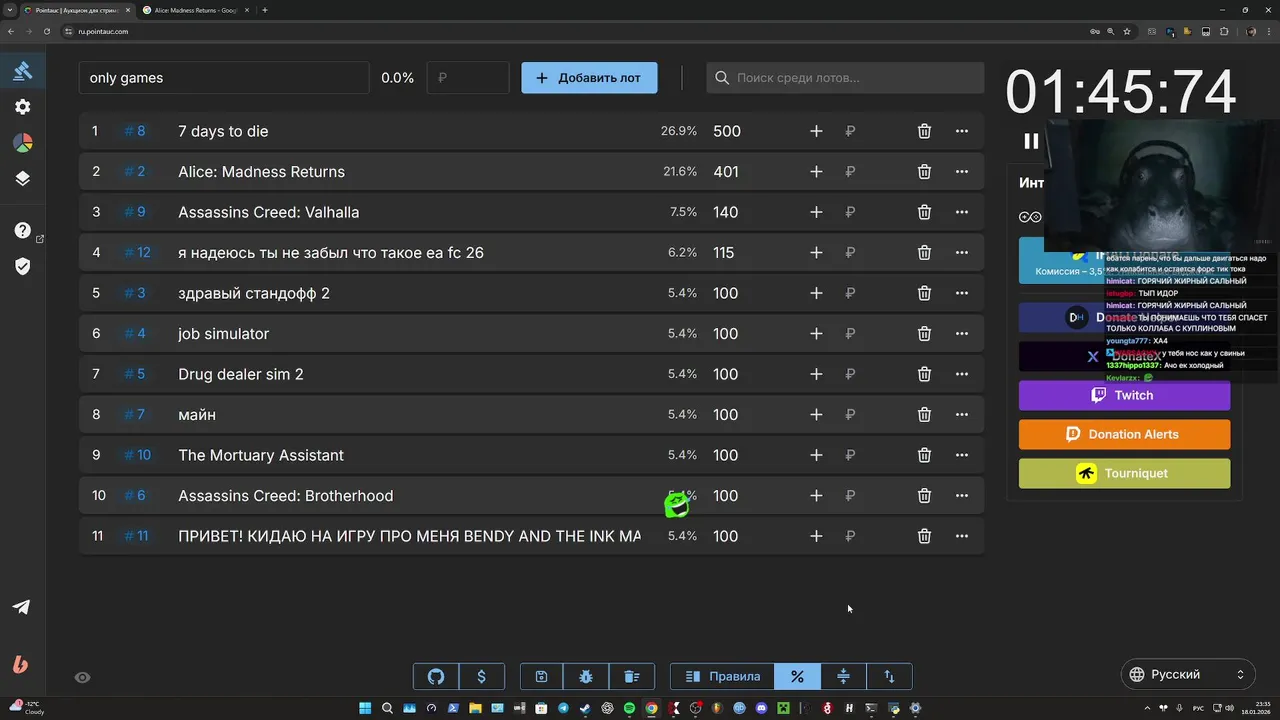Add amount with plus on 7 days to die
The width and height of the screenshot is (1280, 720).
pyautogui.click(x=816, y=131)
